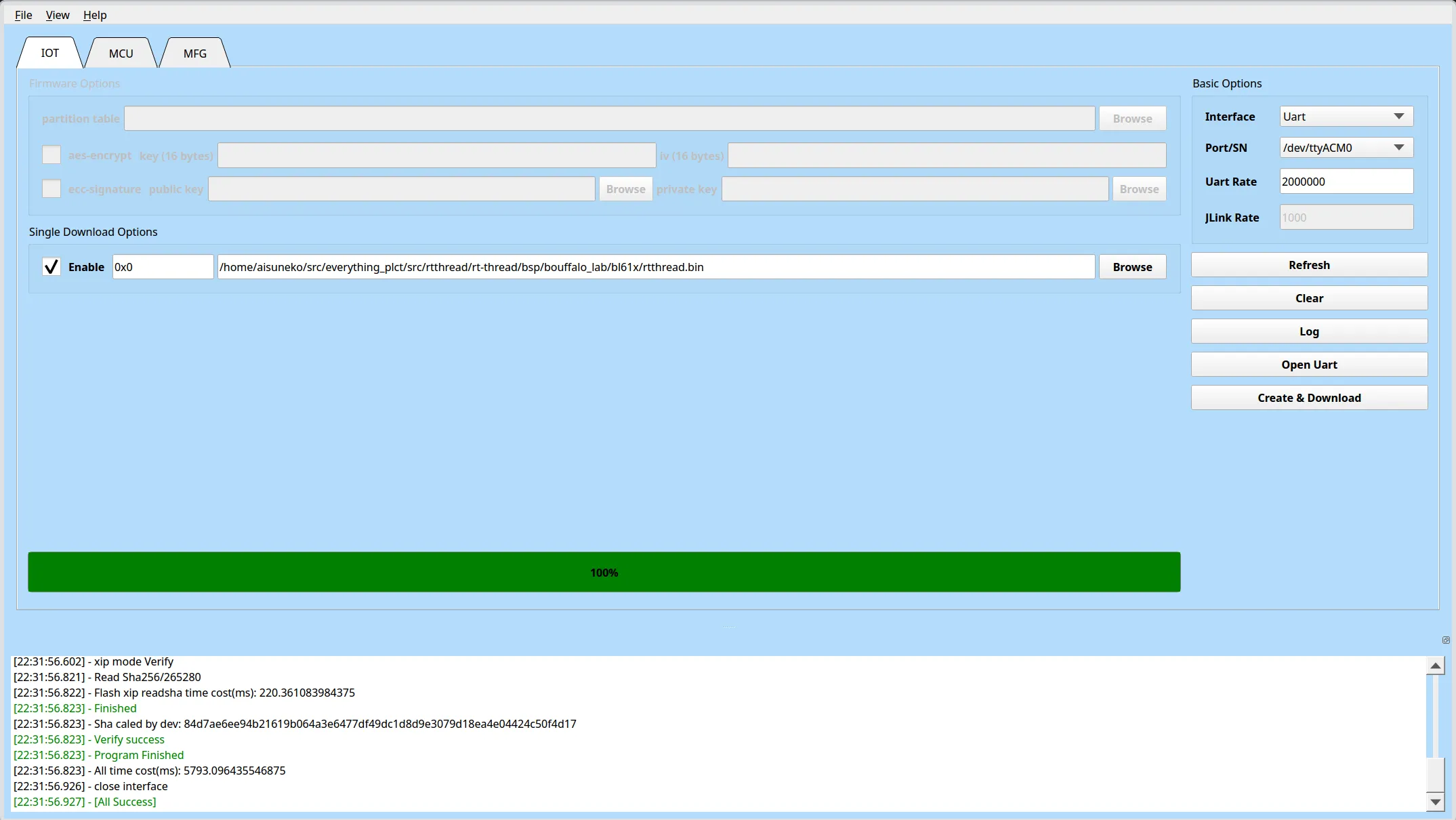Click the 0x0 address input field
This screenshot has height=820, width=1456.
tap(163, 267)
